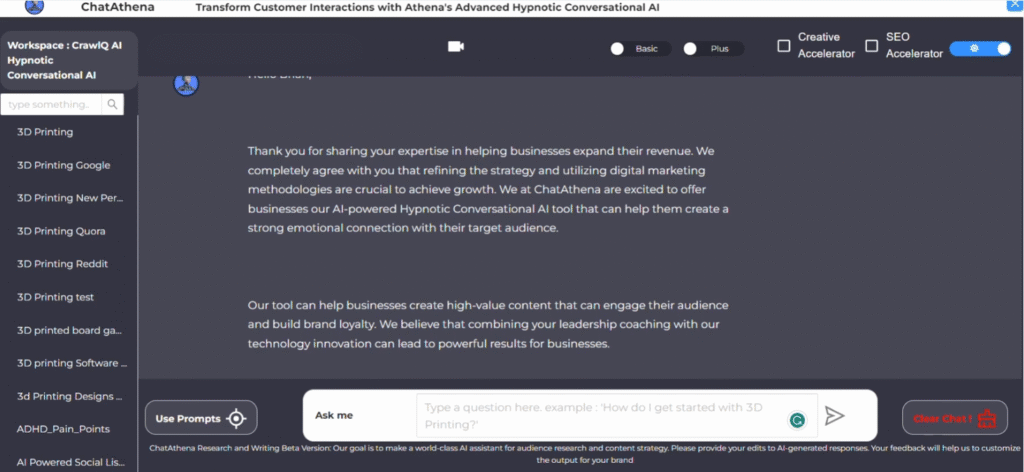The width and height of the screenshot is (1024, 472).
Task: Click the green Grammarly icon in input
Action: [x=797, y=420]
